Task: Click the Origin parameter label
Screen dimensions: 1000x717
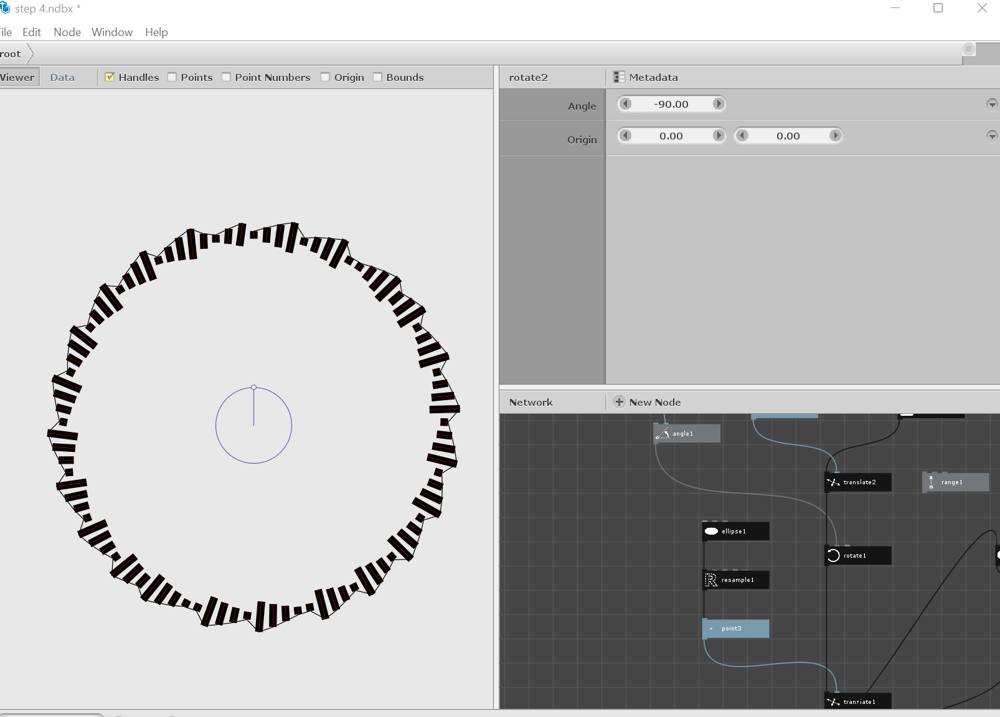Action: (x=582, y=139)
